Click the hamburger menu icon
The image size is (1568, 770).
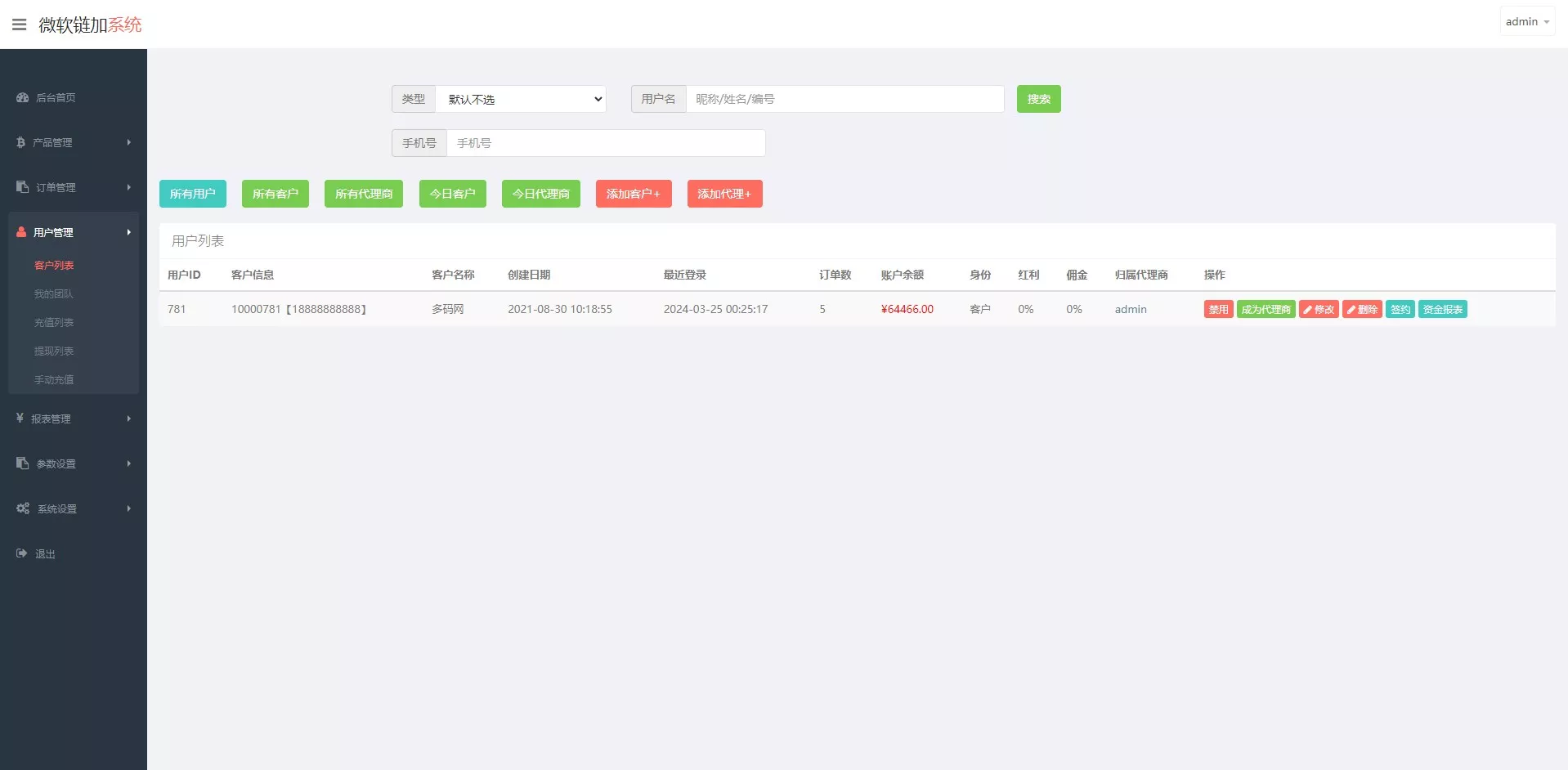pyautogui.click(x=20, y=25)
